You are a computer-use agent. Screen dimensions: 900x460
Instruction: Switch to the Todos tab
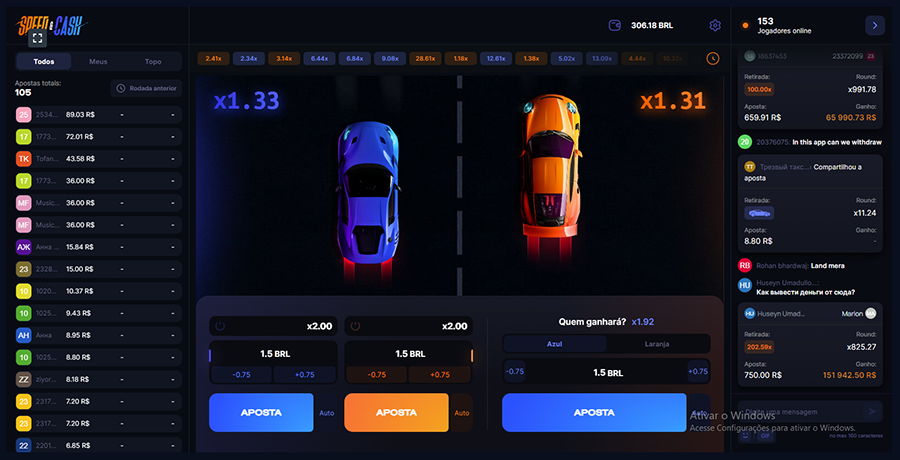[x=44, y=61]
